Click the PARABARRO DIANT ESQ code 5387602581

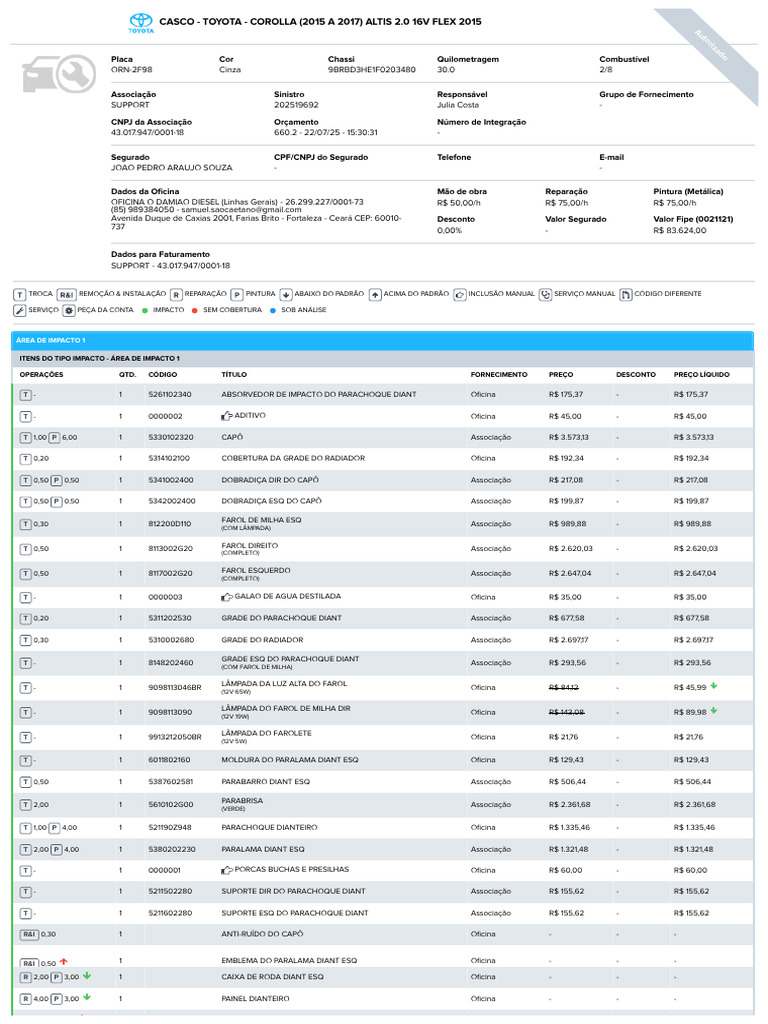[x=171, y=782]
